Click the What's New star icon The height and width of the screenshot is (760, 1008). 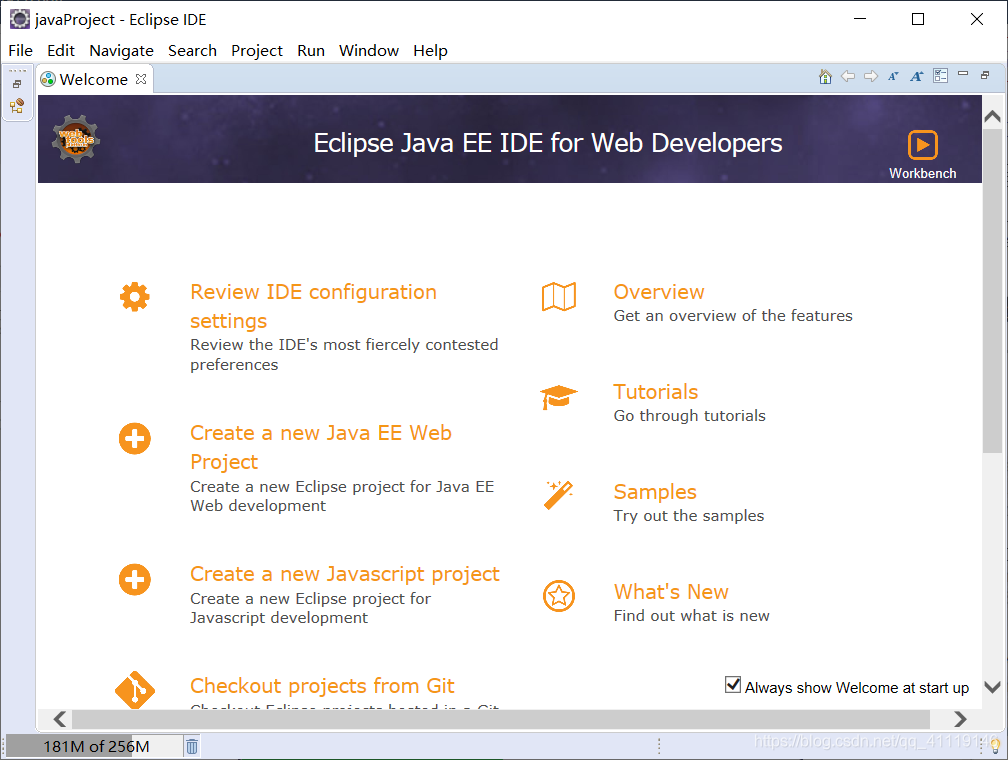[559, 596]
